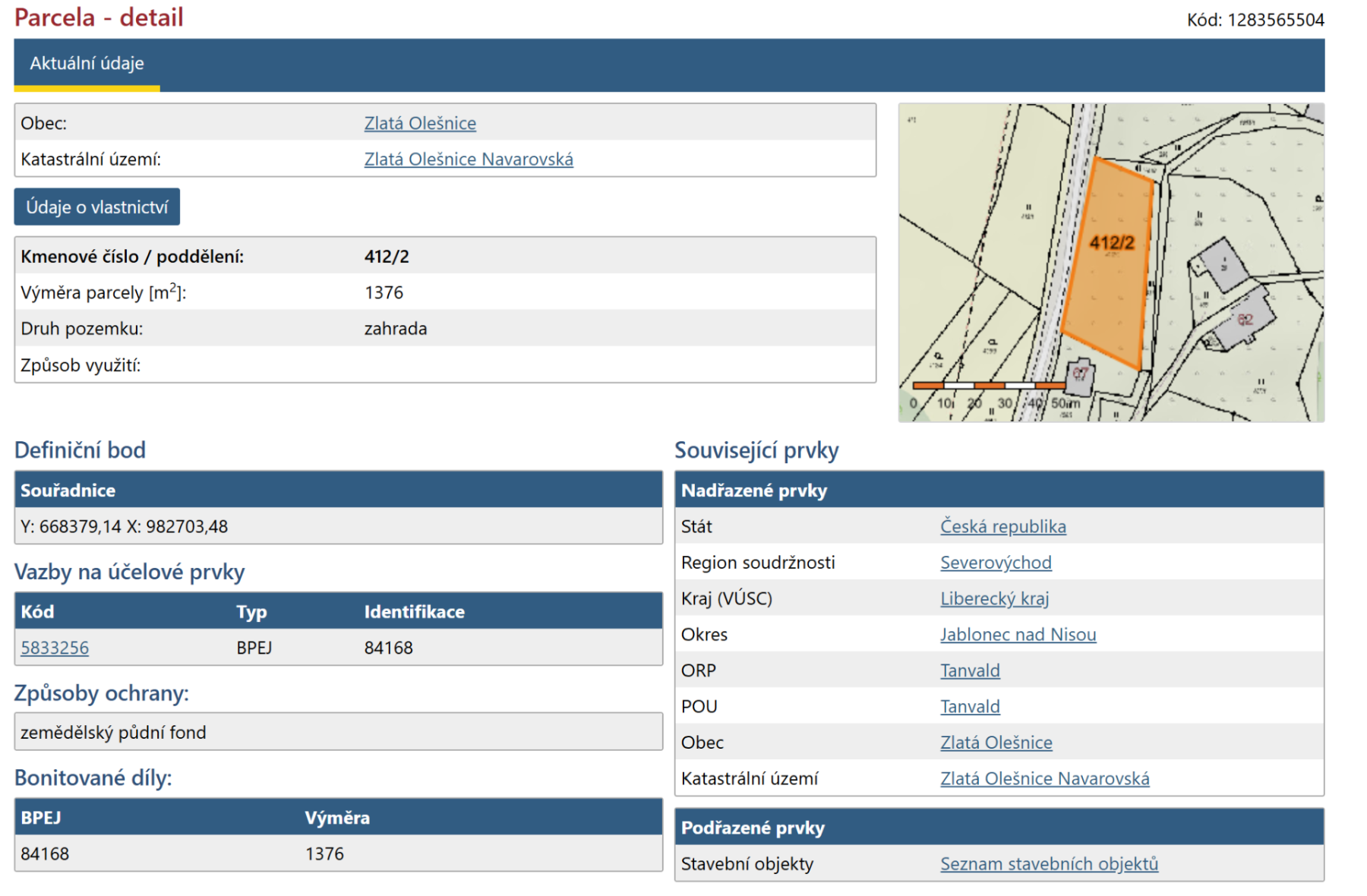Screen dimensions: 1367x896
Task: Switch to the Aktuální údaje tab
Action: (x=87, y=64)
